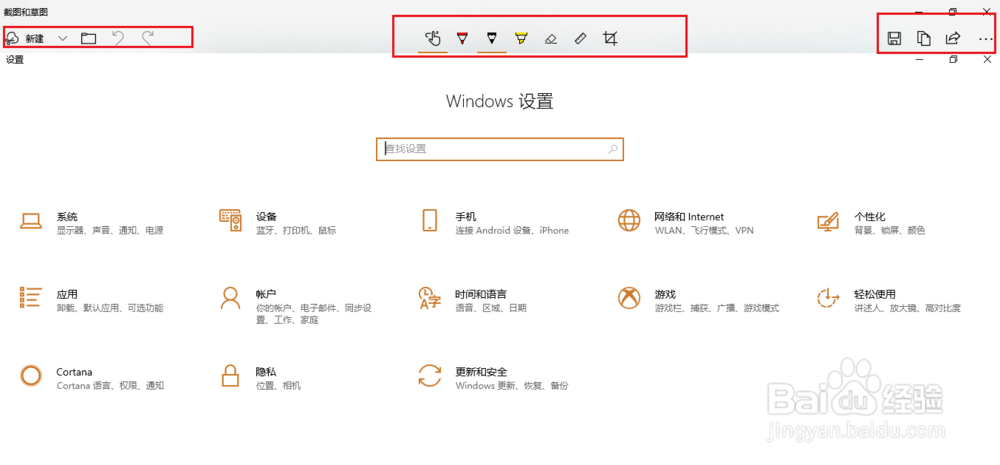Click the paintbrush monitor icon for 个性化

[828, 221]
